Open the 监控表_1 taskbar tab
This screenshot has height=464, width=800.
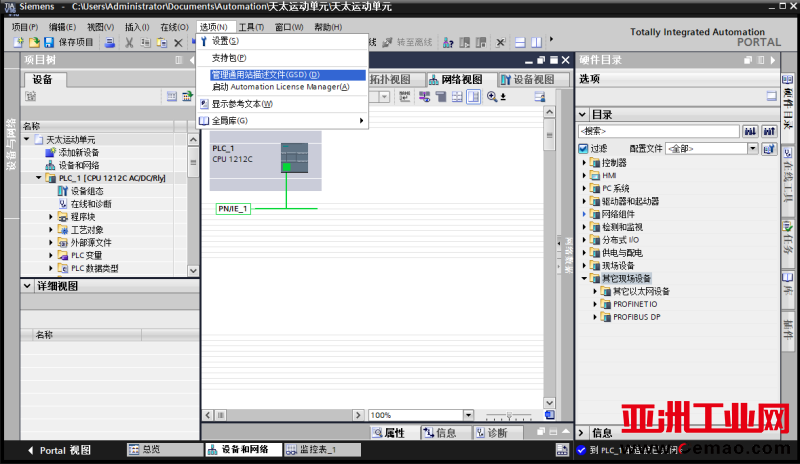click(322, 449)
